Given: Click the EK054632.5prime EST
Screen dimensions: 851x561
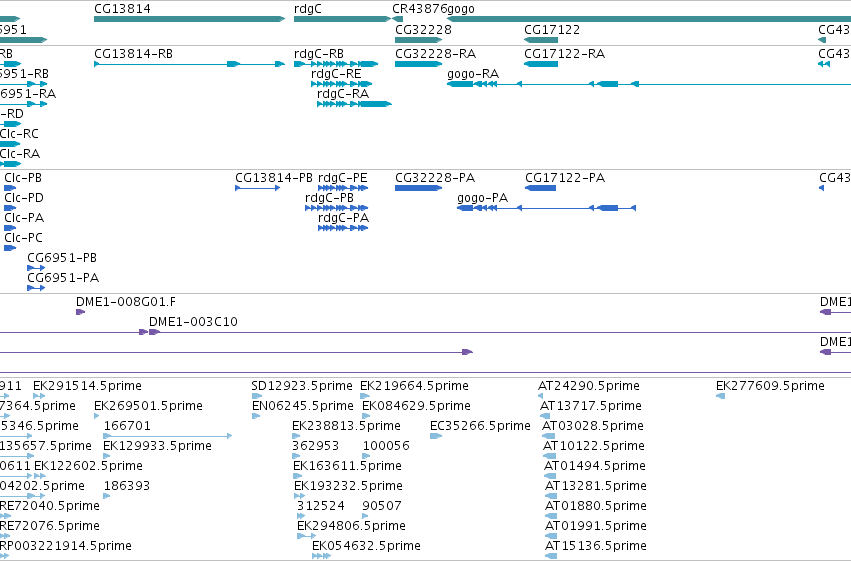Looking at the screenshot, I should tap(321, 556).
